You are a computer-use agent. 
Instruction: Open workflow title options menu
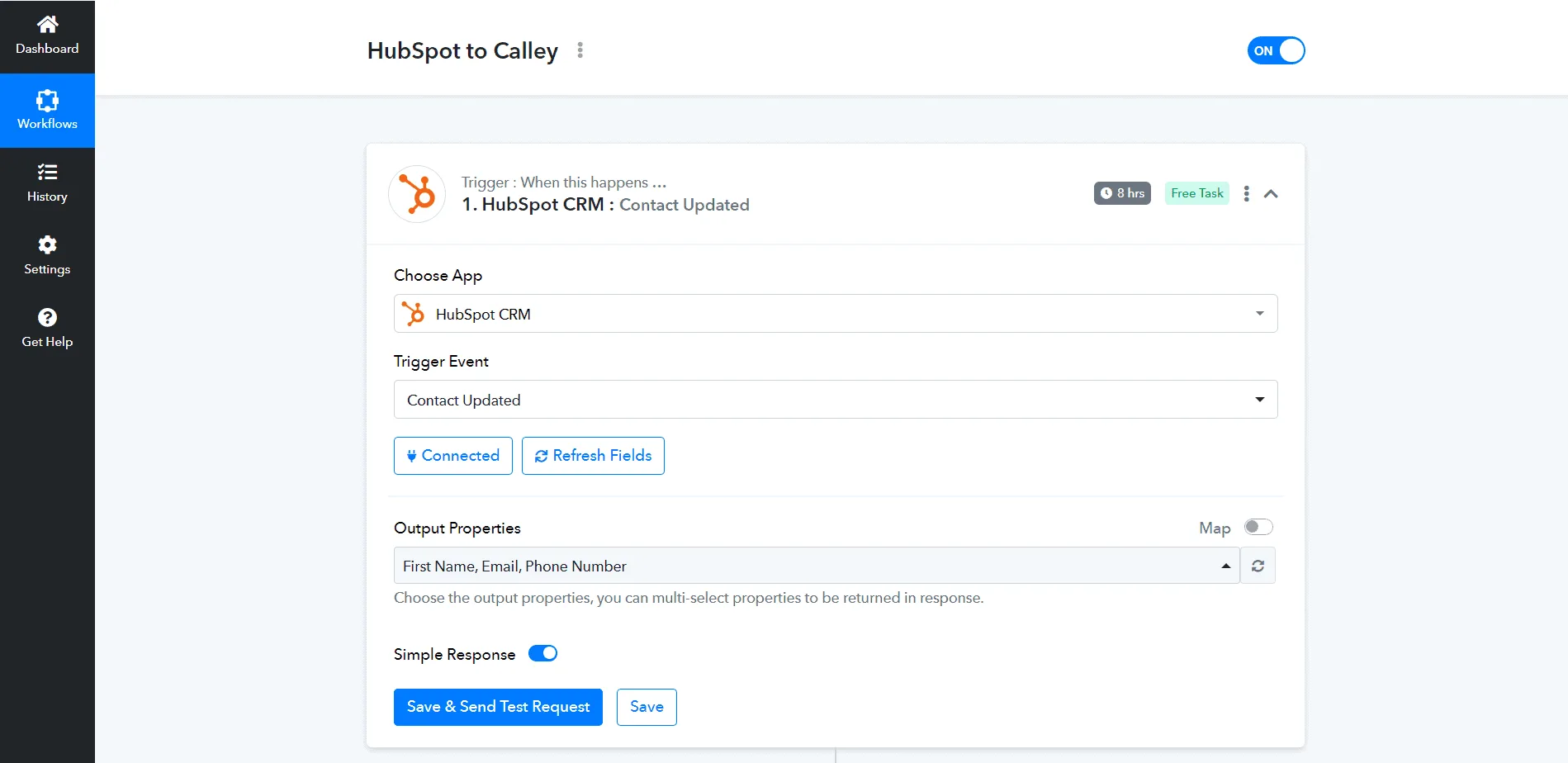pos(580,50)
